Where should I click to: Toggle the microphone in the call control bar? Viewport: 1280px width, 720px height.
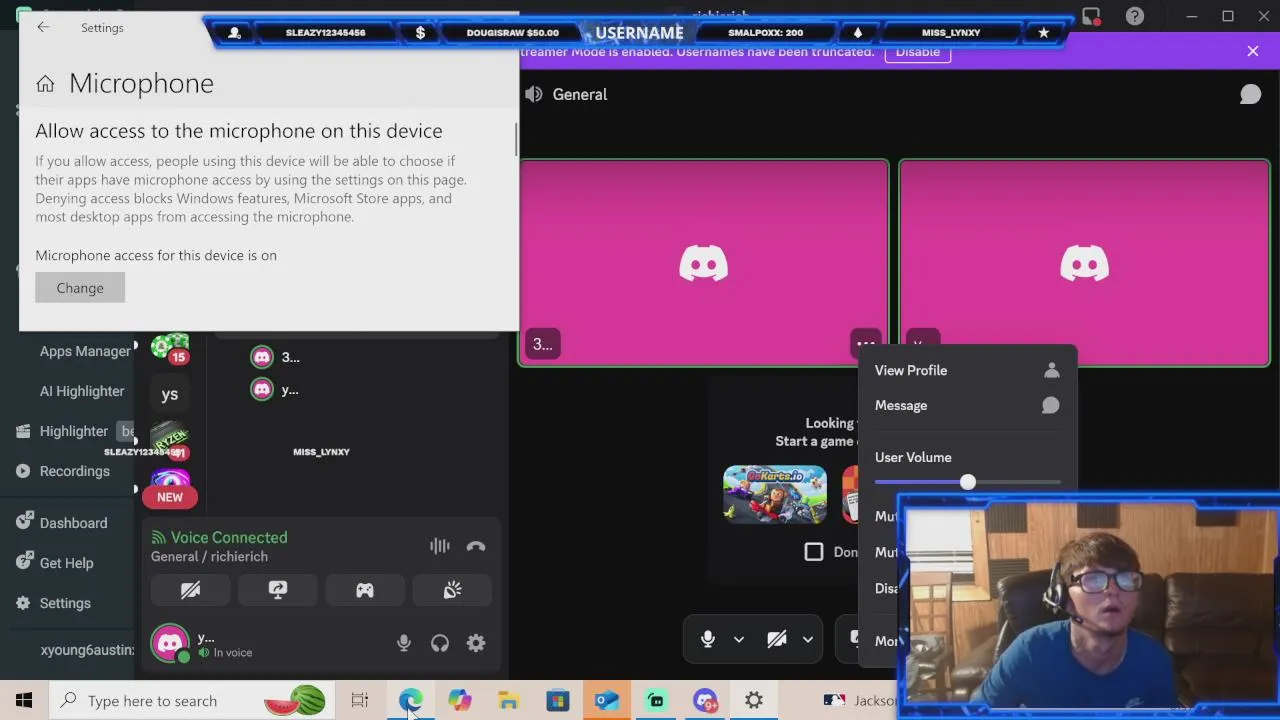pyautogui.click(x=708, y=639)
